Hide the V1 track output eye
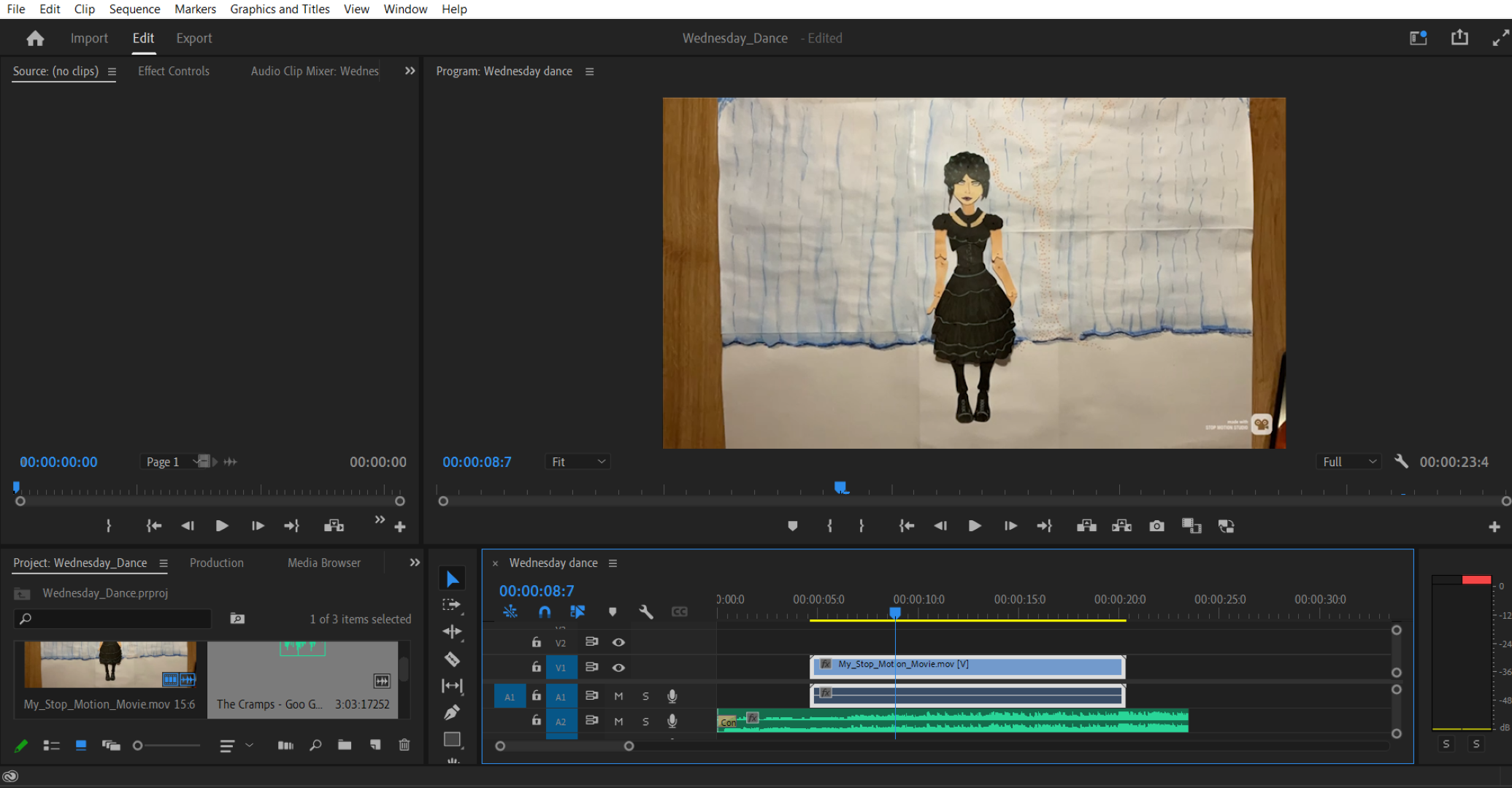The width and height of the screenshot is (1512, 788). tap(618, 668)
